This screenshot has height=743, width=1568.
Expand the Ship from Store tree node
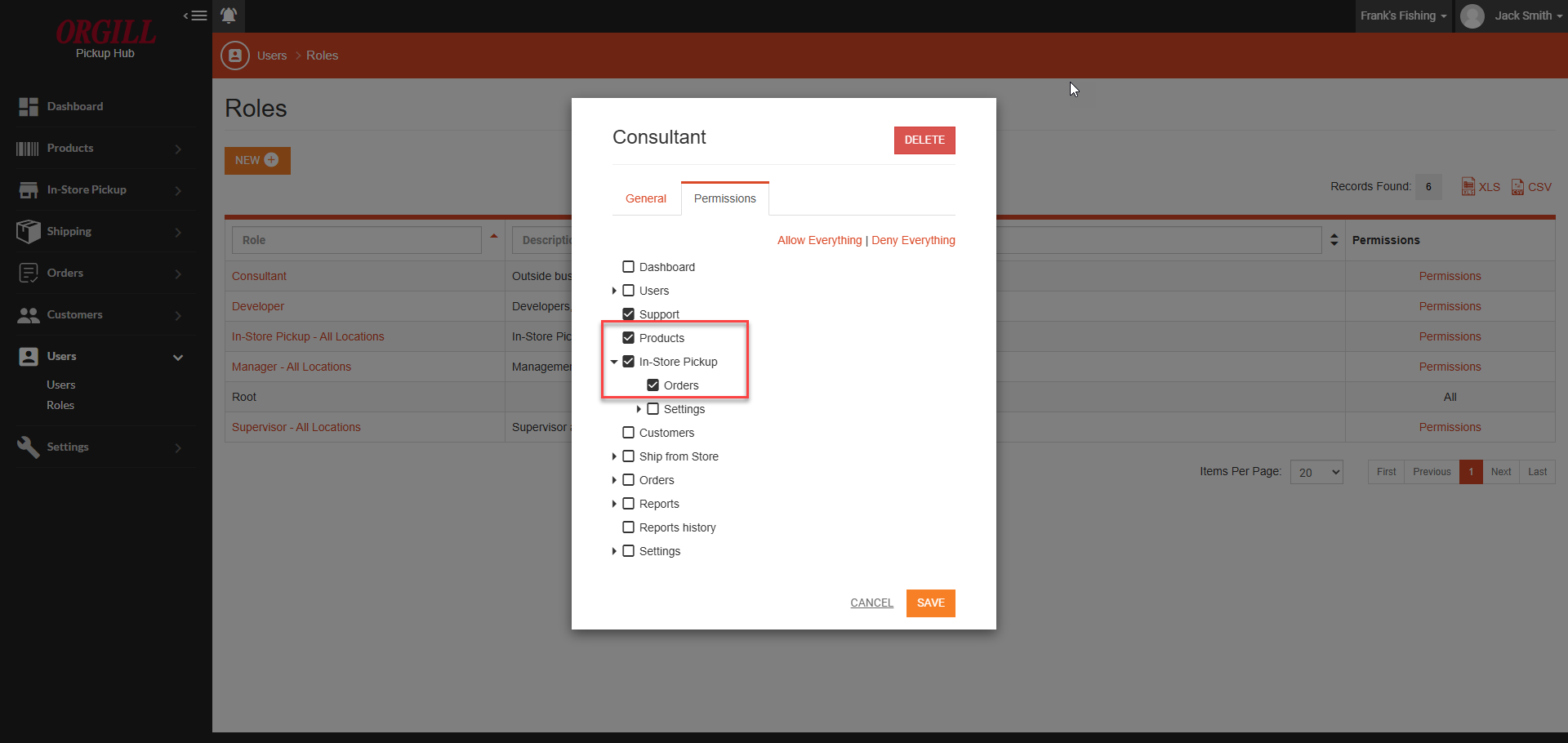tap(614, 456)
